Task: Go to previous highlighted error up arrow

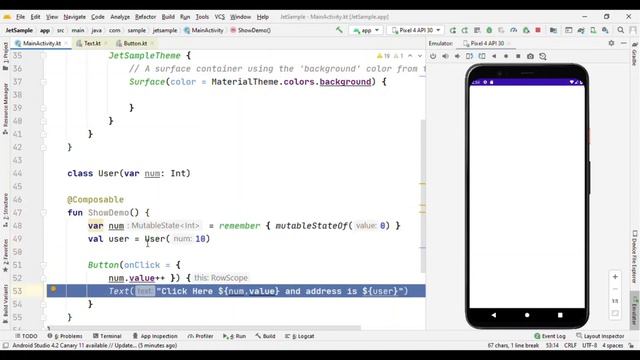Action: pos(410,56)
